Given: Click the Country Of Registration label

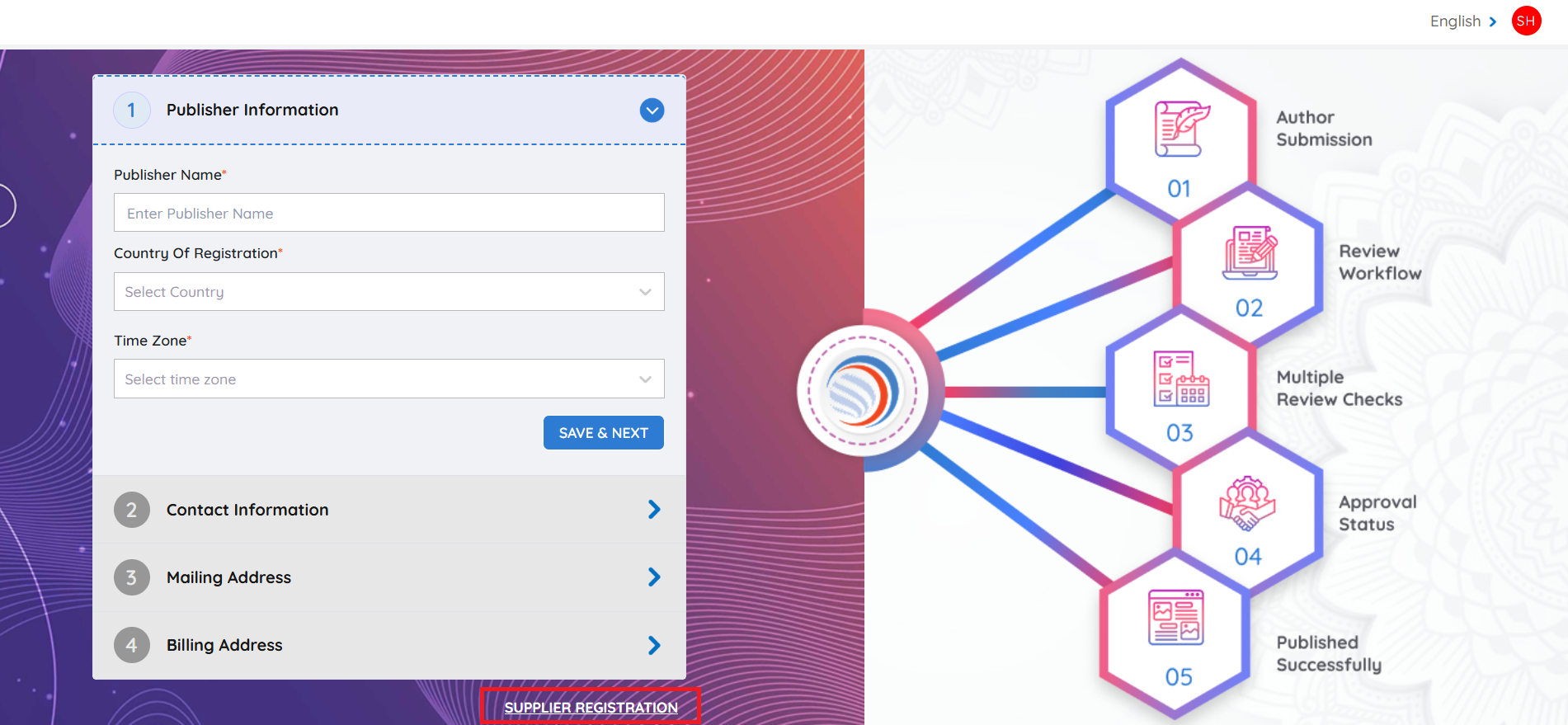Looking at the screenshot, I should coord(196,253).
